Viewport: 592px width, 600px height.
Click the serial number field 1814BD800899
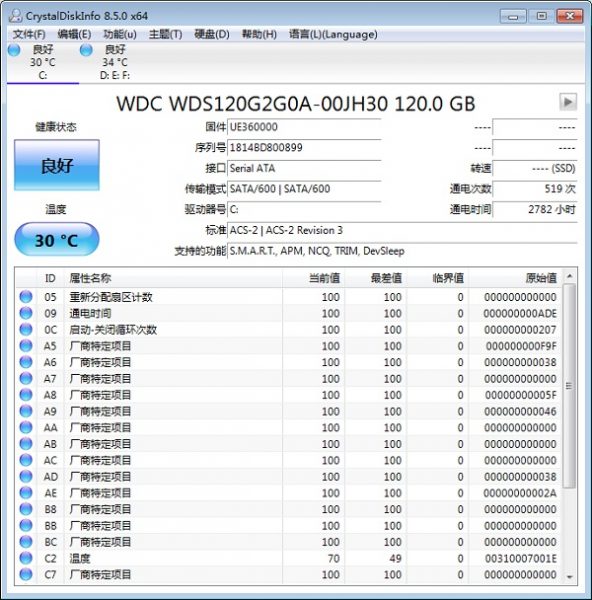pyautogui.click(x=304, y=148)
